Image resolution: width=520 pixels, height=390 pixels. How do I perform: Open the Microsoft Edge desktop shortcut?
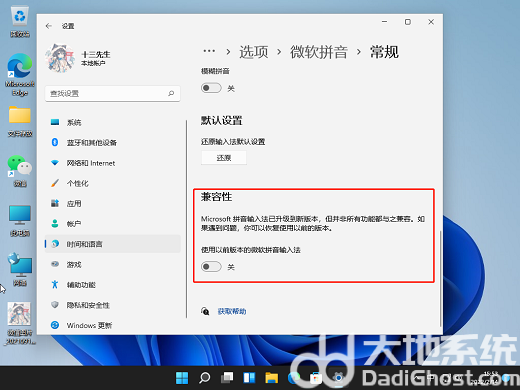tap(20, 75)
